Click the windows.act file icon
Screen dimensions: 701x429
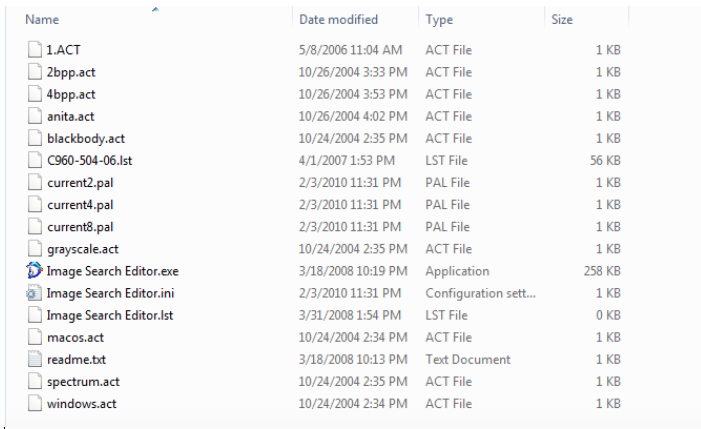tap(34, 404)
